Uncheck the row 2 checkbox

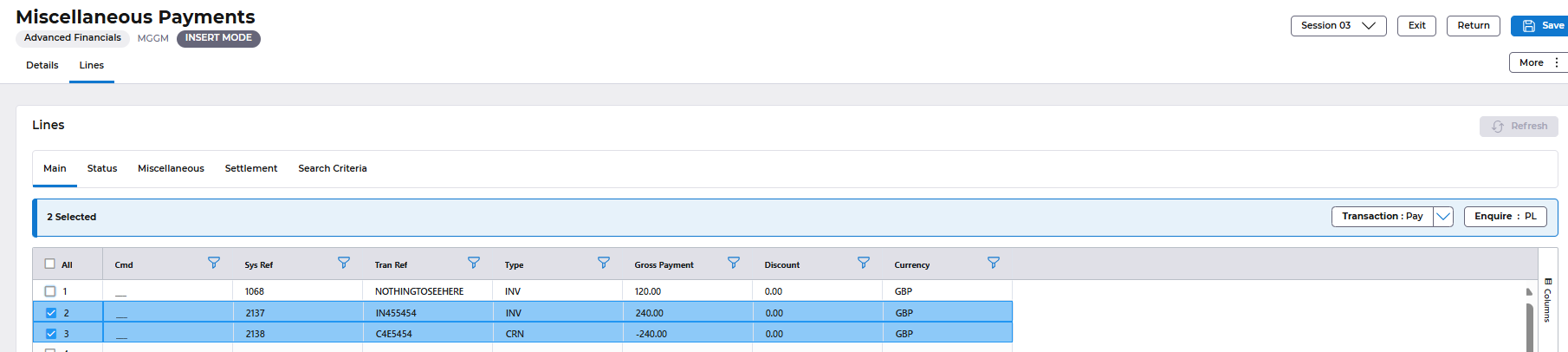pos(51,313)
